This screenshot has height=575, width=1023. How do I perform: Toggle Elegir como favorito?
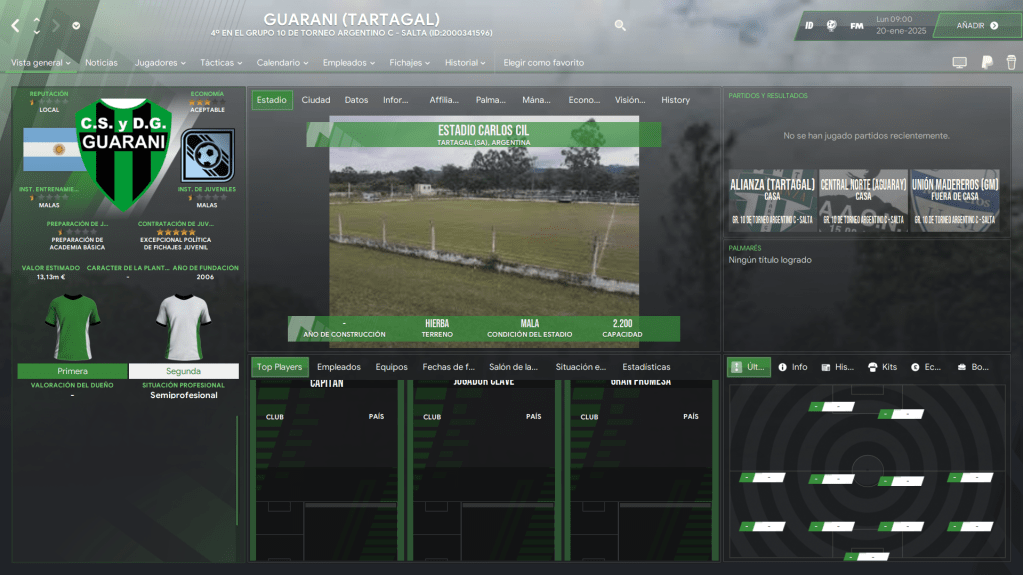[x=543, y=63]
